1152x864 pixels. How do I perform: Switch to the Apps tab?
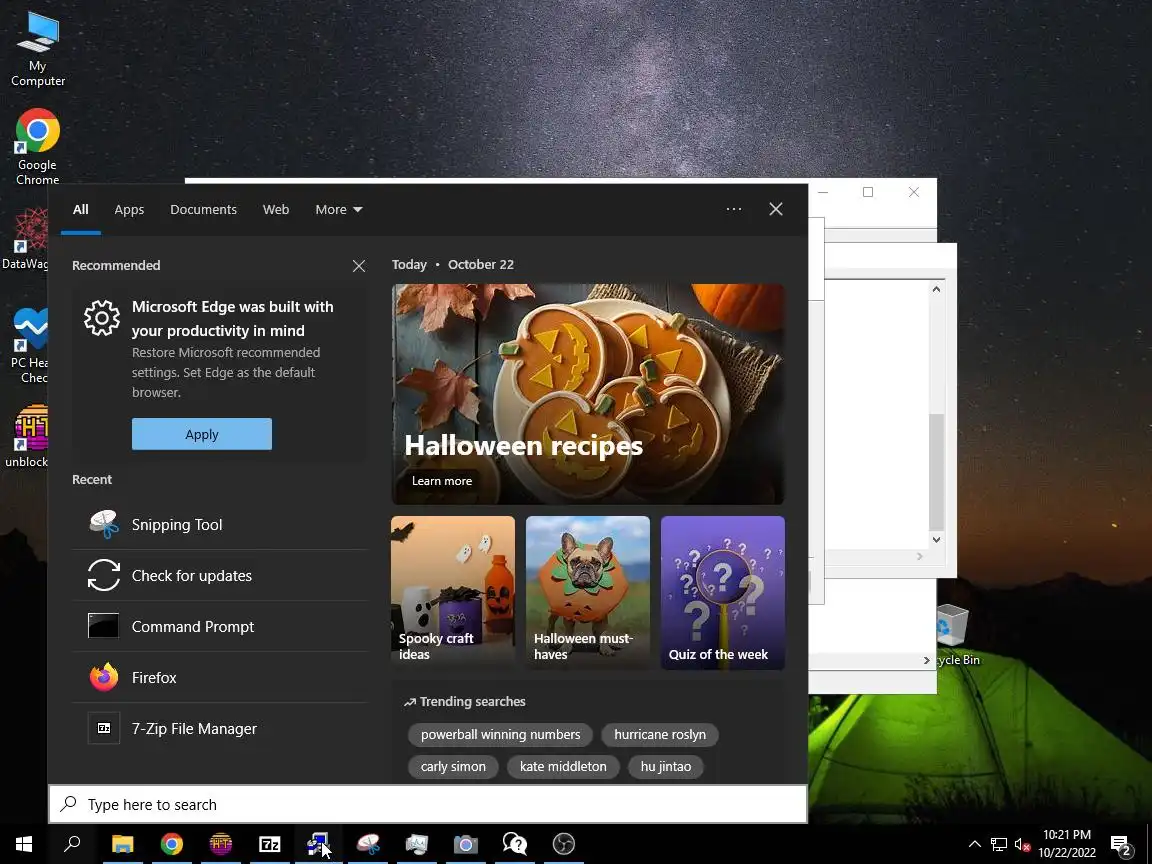129,209
